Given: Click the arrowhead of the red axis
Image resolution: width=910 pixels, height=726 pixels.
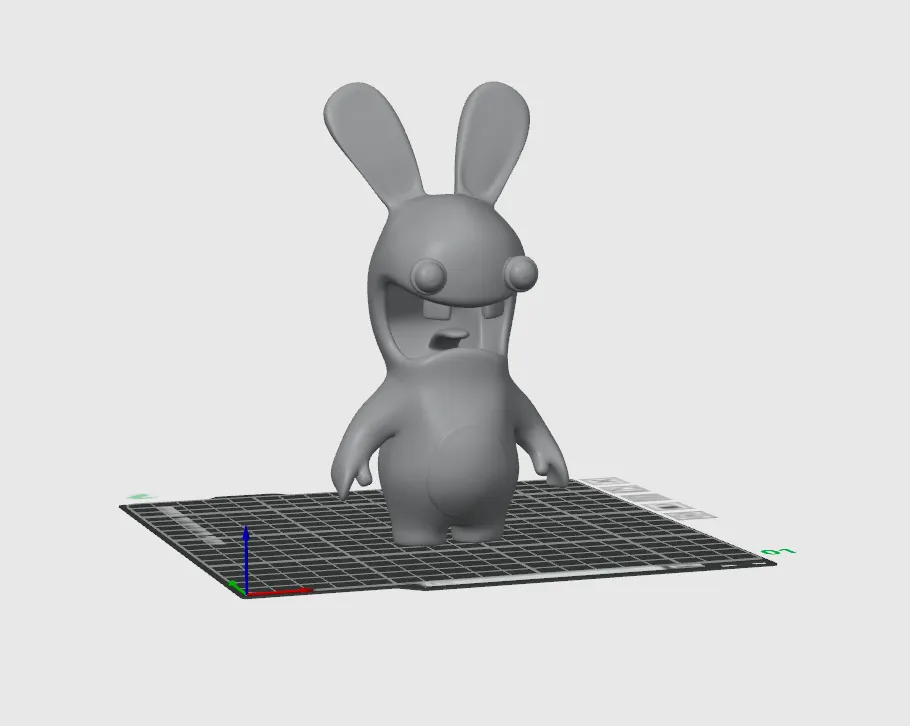Looking at the screenshot, I should [307, 591].
